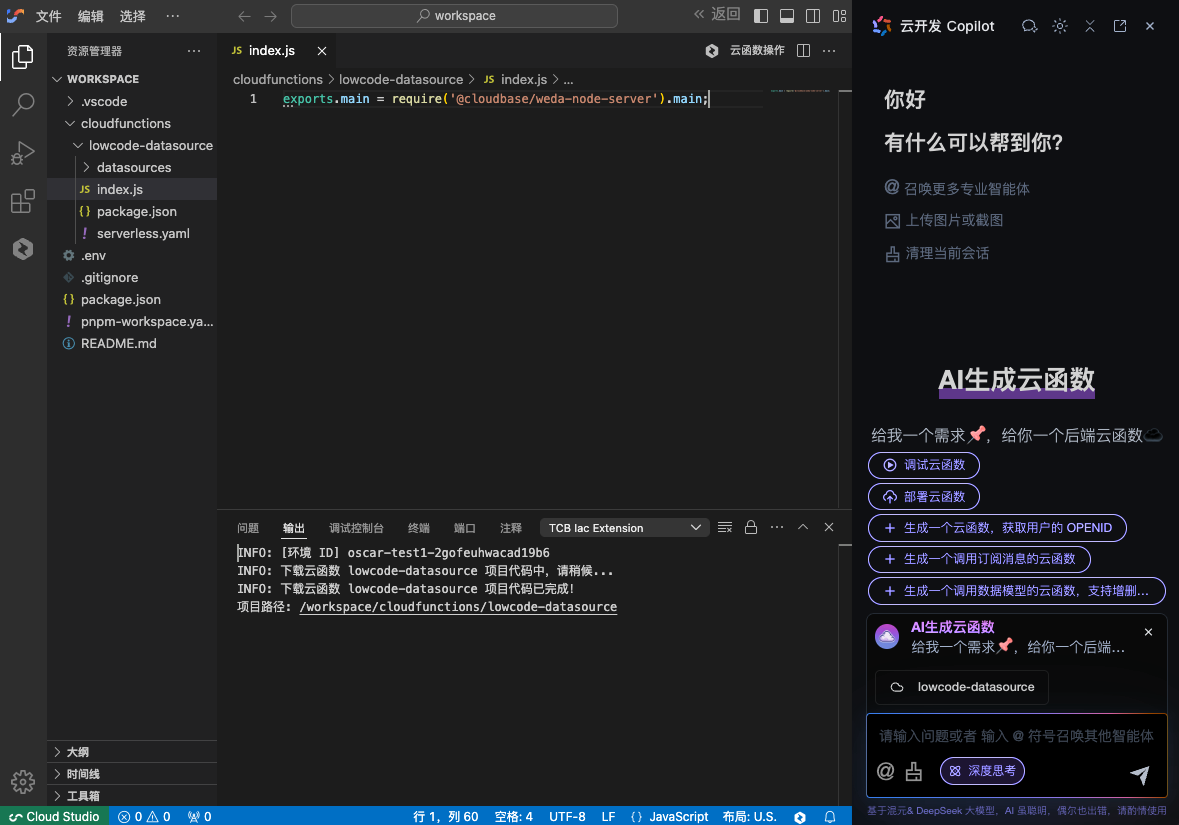The height and width of the screenshot is (825, 1179).
Task: Close the index.js editor tab
Action: 322,51
